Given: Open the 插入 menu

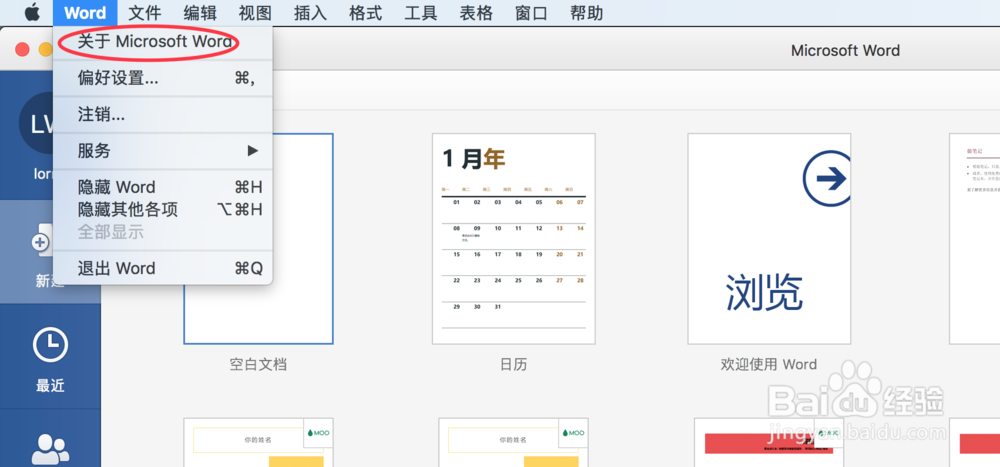Looking at the screenshot, I should (311, 13).
